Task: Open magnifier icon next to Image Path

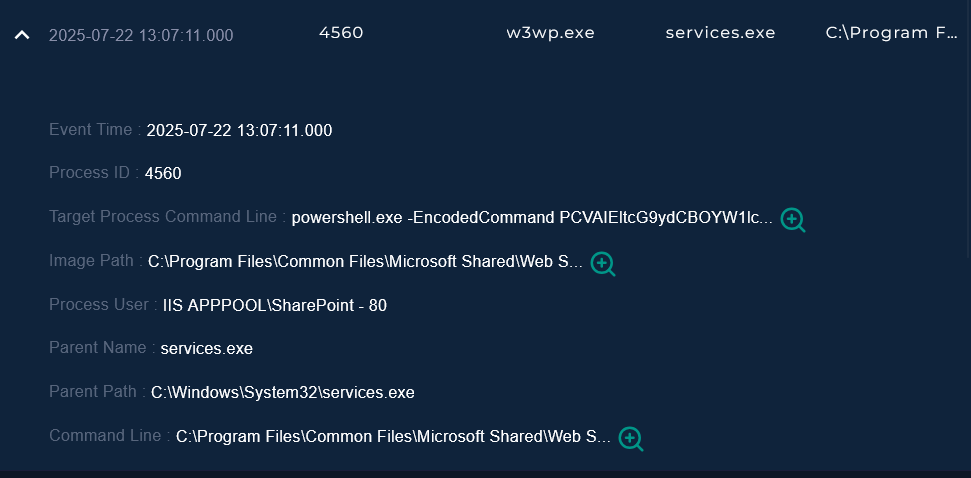Action: click(603, 264)
